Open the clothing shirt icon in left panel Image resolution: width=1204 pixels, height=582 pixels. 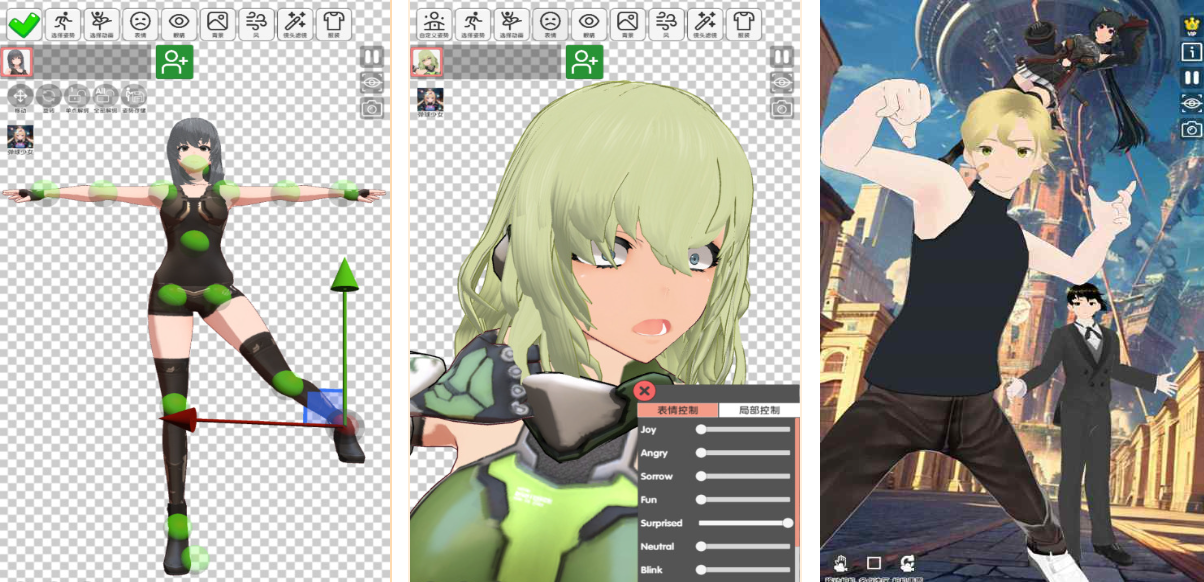click(x=334, y=23)
